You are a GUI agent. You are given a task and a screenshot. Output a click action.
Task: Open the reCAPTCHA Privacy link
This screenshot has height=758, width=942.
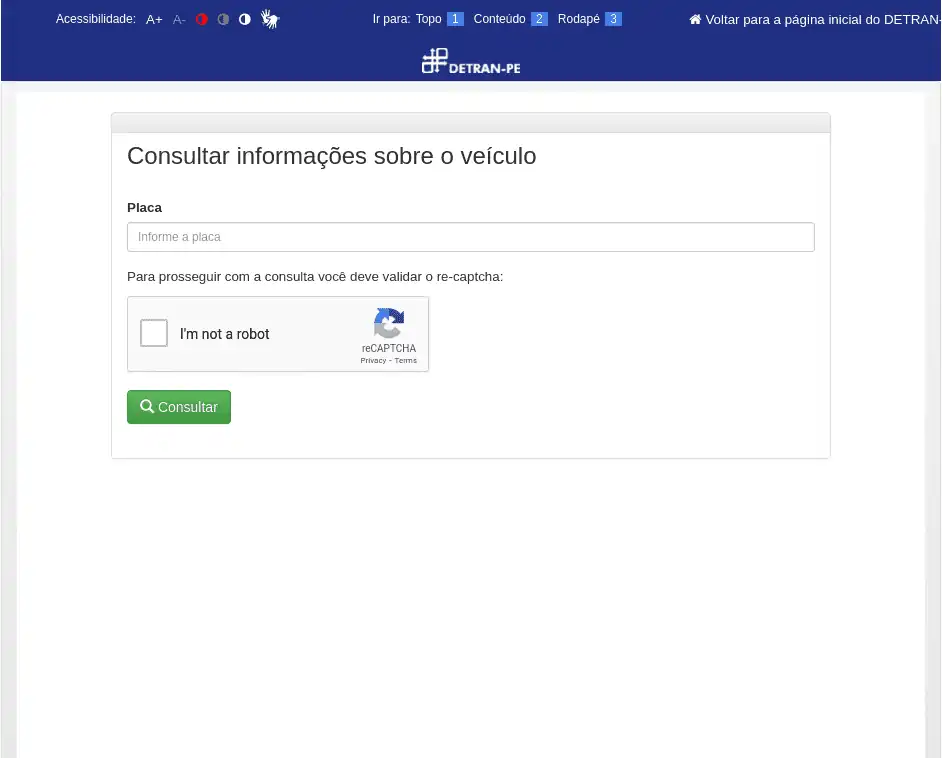(373, 360)
